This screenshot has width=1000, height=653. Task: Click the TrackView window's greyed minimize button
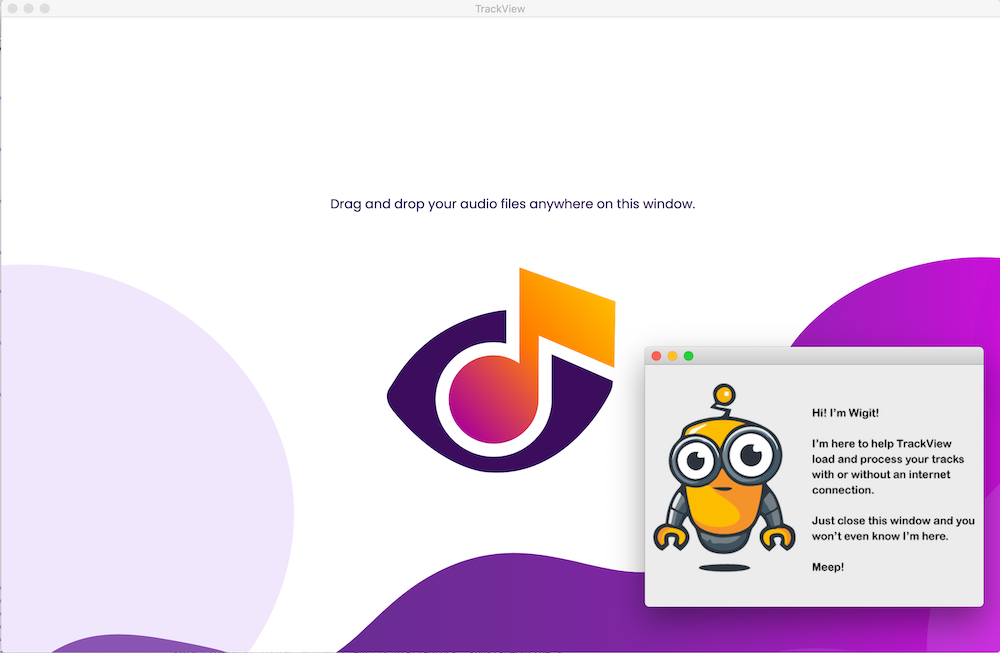[x=28, y=8]
